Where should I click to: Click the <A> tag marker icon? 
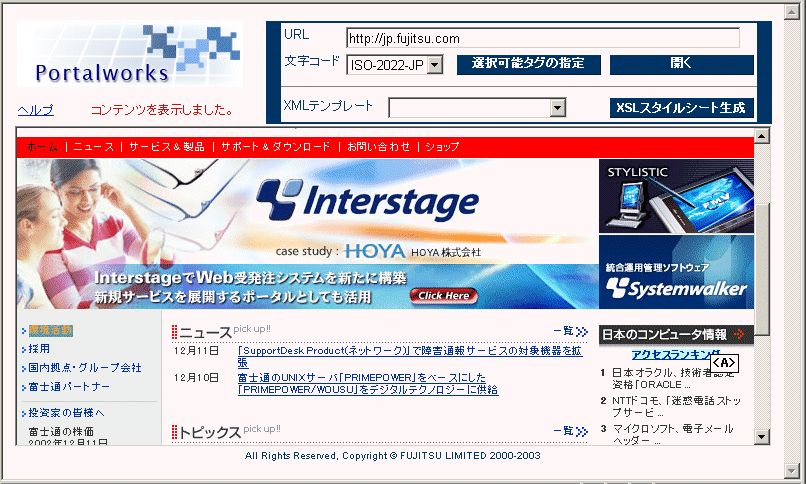724,363
